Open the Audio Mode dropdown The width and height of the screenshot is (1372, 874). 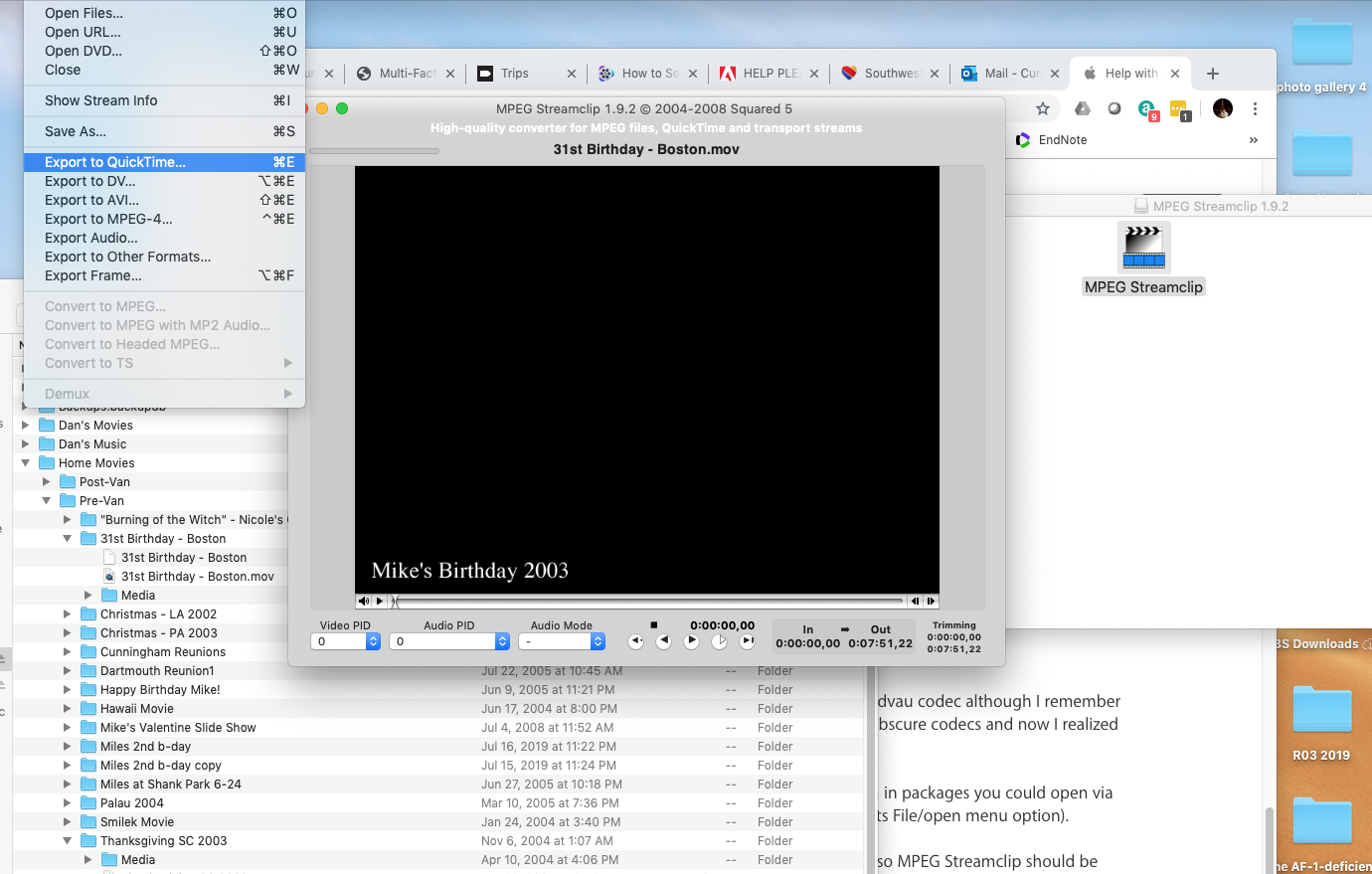click(562, 641)
